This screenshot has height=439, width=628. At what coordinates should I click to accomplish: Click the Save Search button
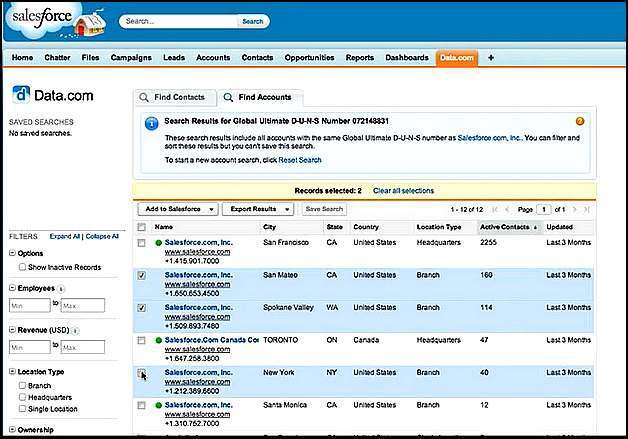coord(324,209)
